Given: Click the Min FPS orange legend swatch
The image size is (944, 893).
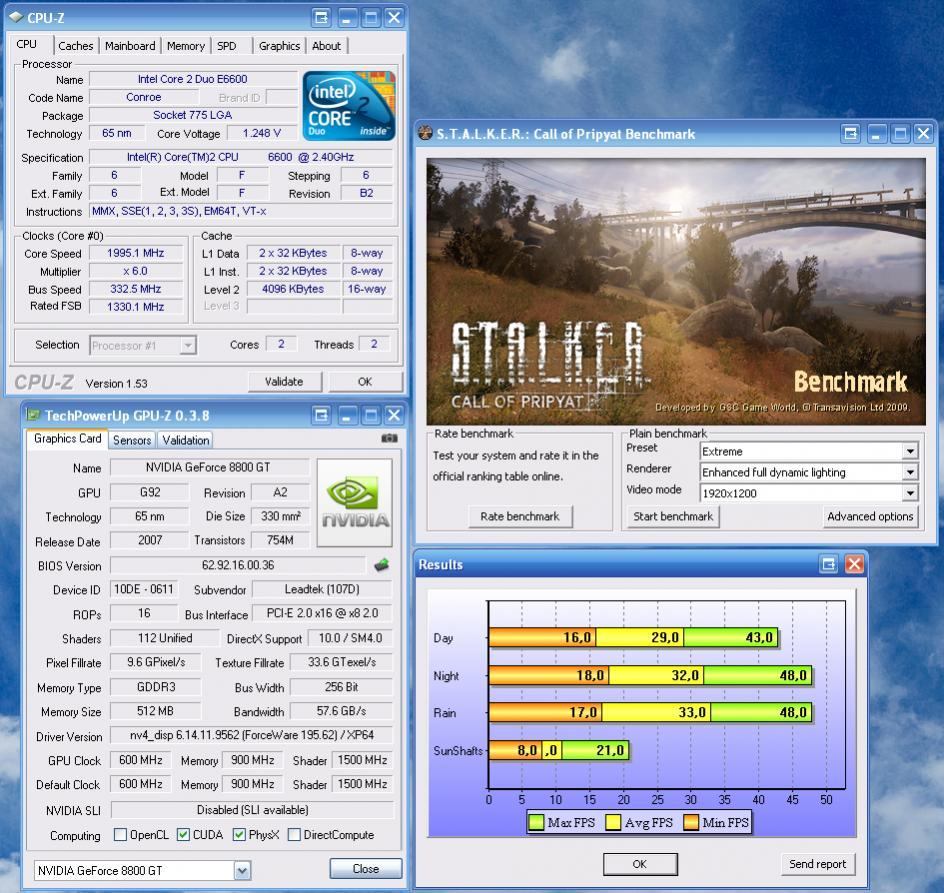Looking at the screenshot, I should coord(691,823).
